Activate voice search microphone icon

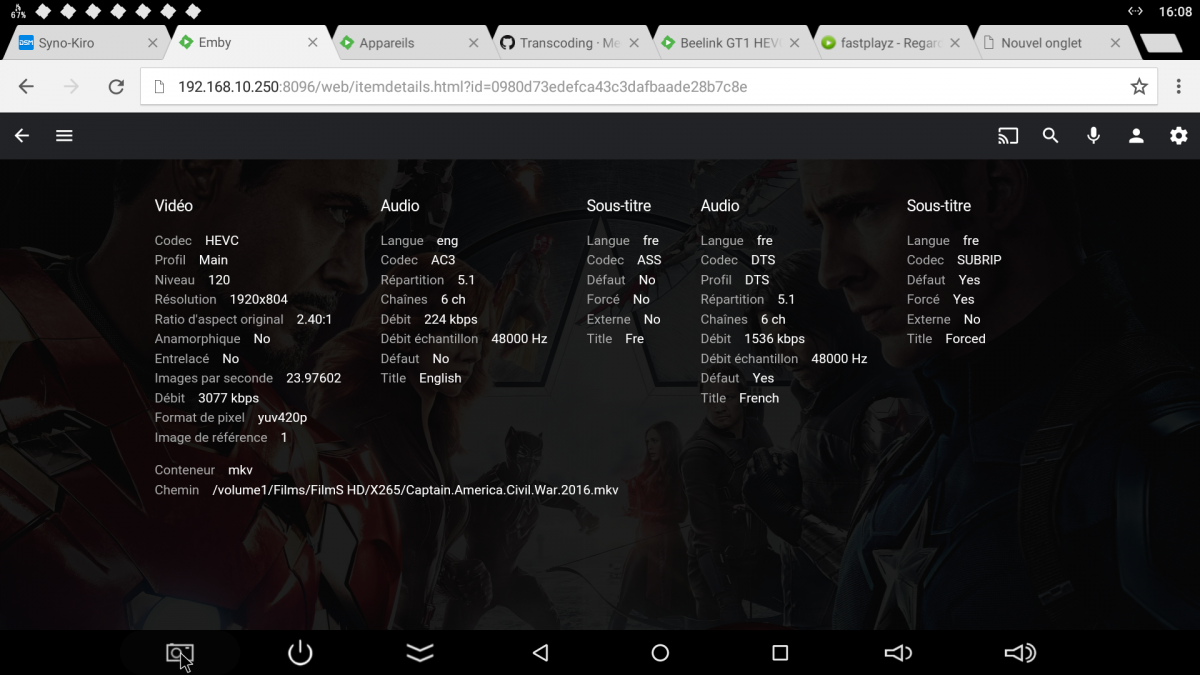click(x=1093, y=136)
